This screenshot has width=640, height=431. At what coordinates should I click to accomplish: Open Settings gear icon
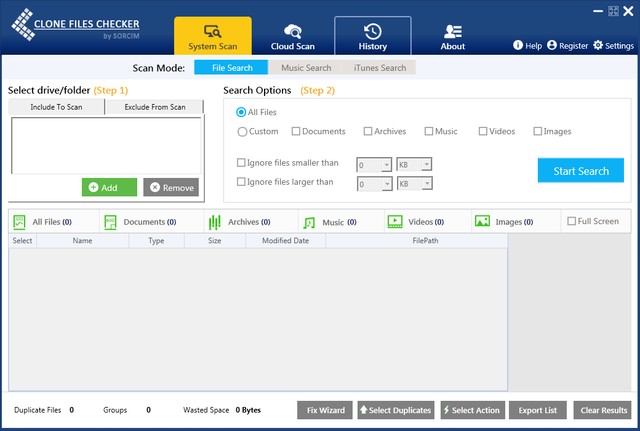(598, 46)
